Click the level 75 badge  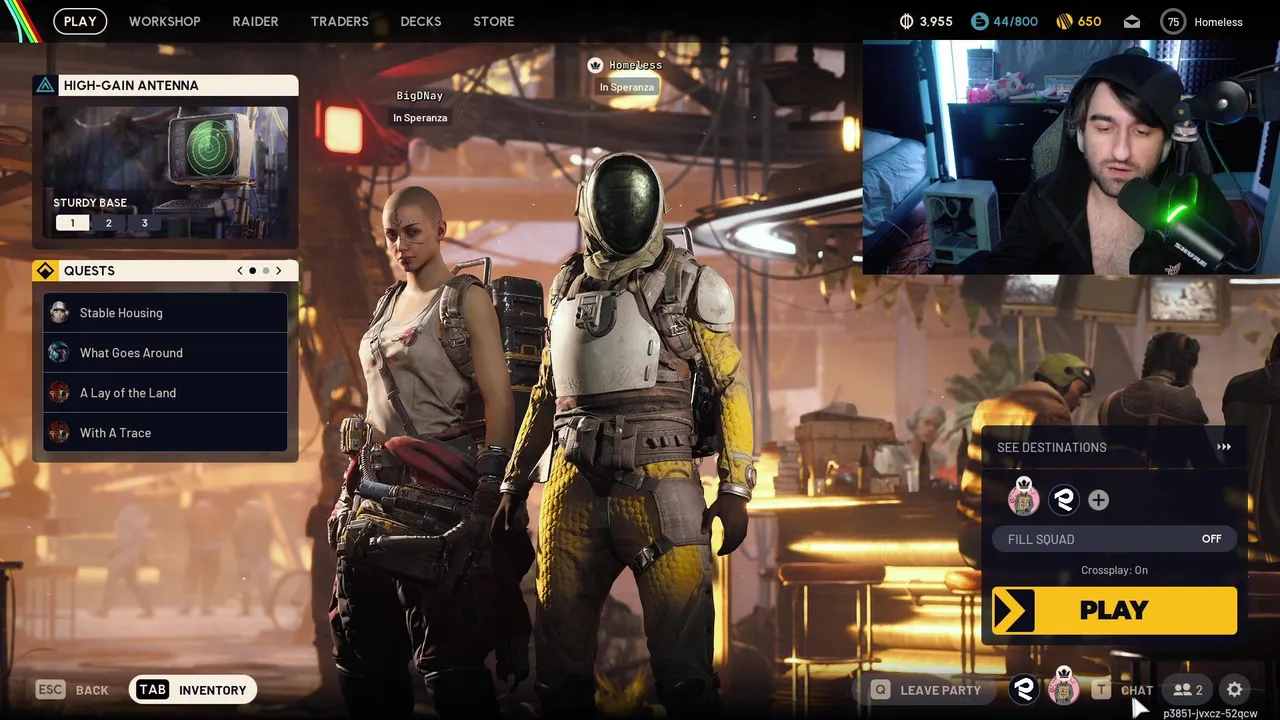(x=1173, y=21)
